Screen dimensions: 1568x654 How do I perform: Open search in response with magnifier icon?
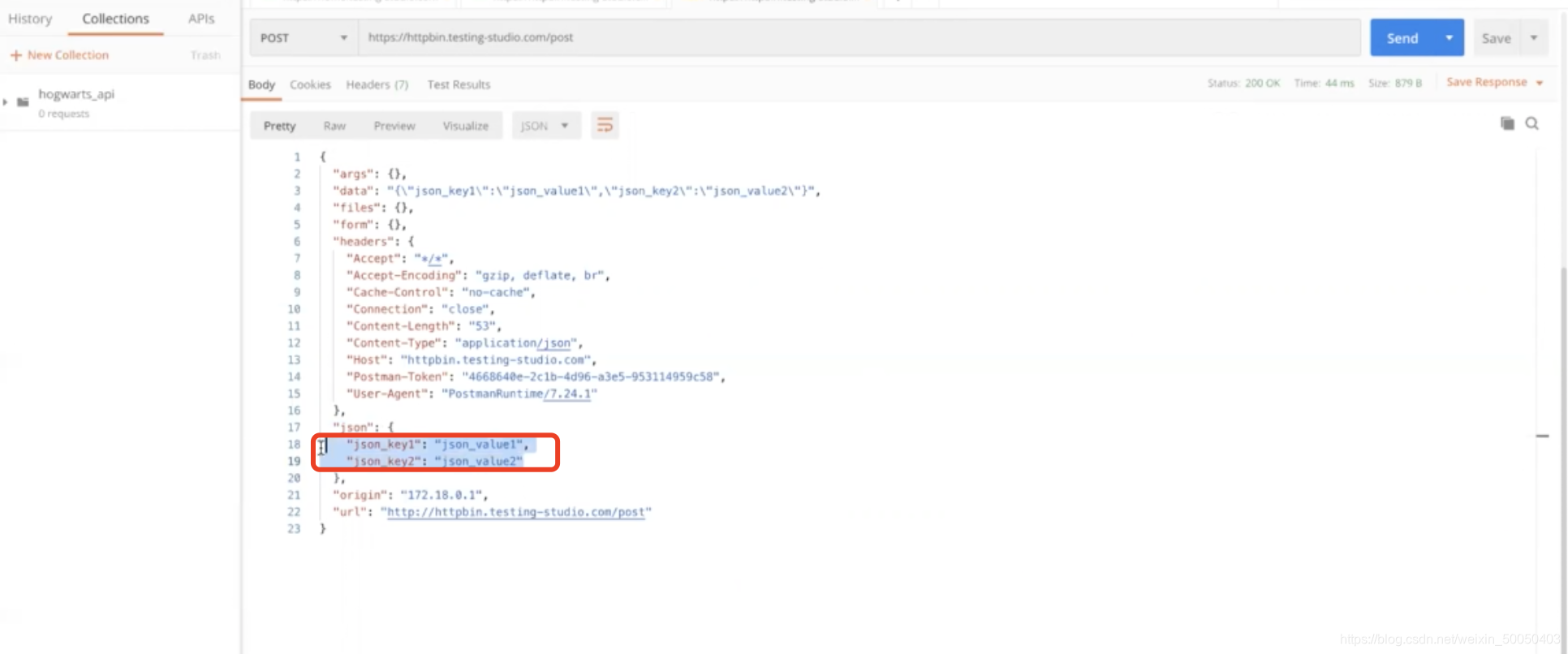pos(1532,123)
